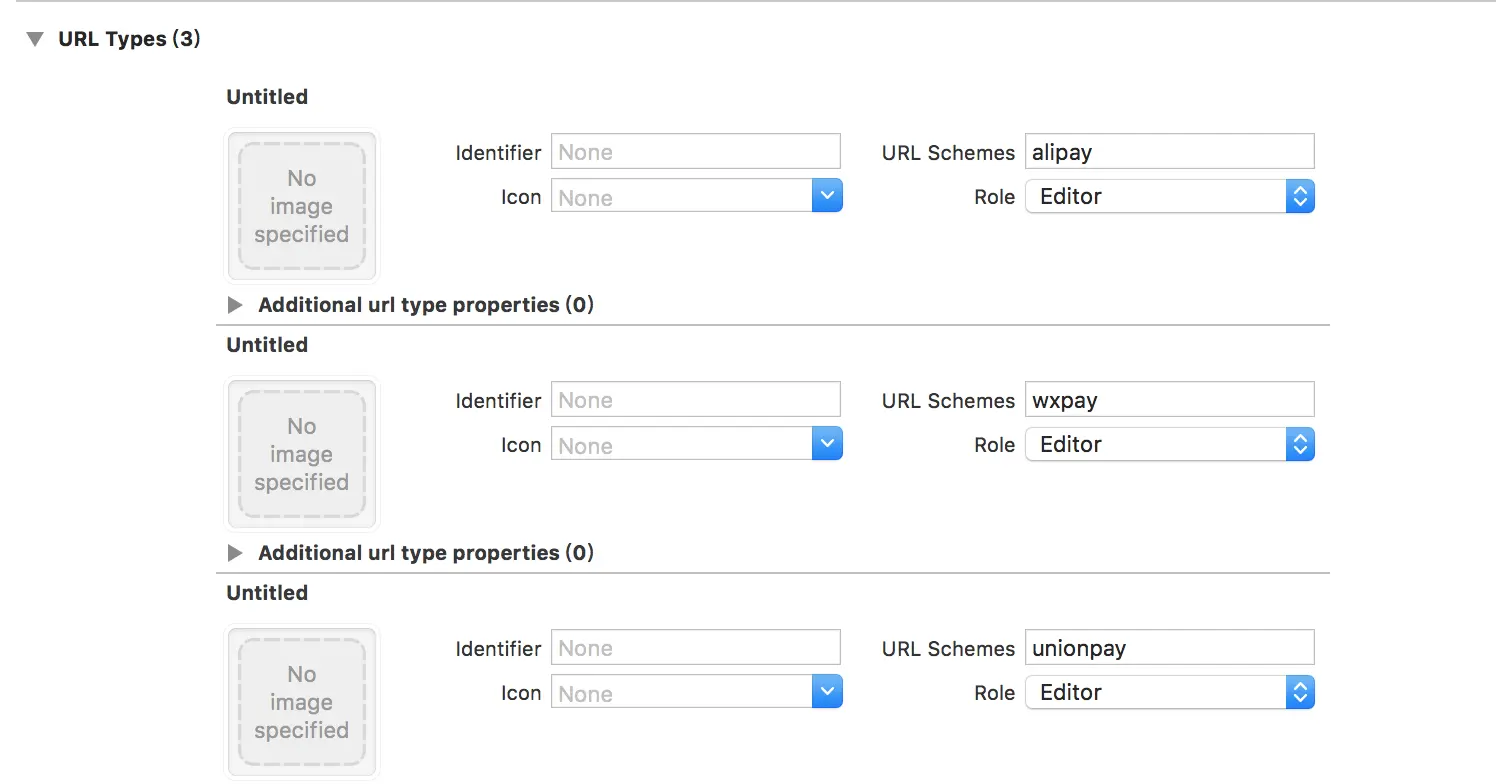Edit the URL Schemes field containing alipay

1170,152
